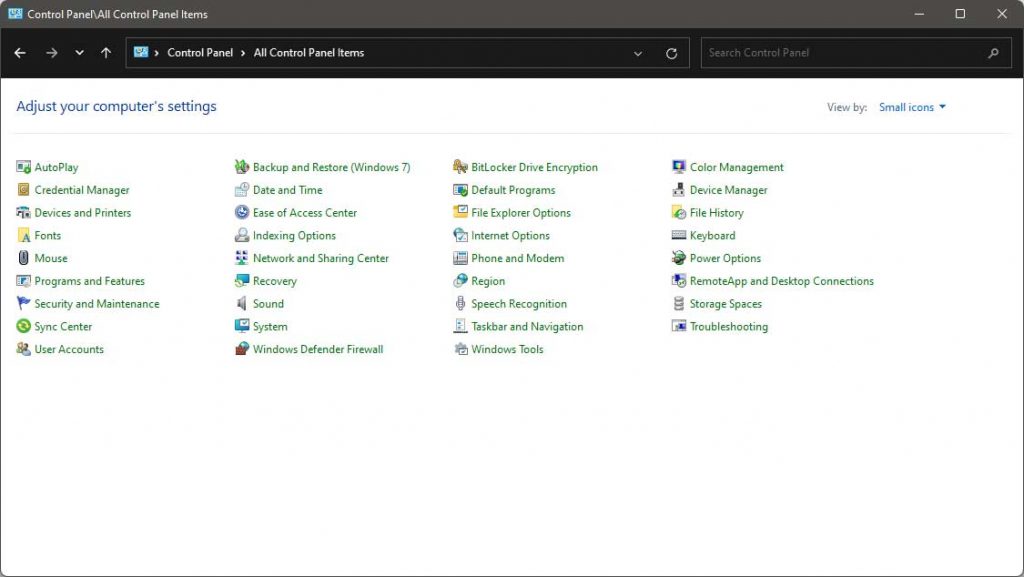The image size is (1024, 577).
Task: Go back with the back arrow
Action: (x=20, y=53)
